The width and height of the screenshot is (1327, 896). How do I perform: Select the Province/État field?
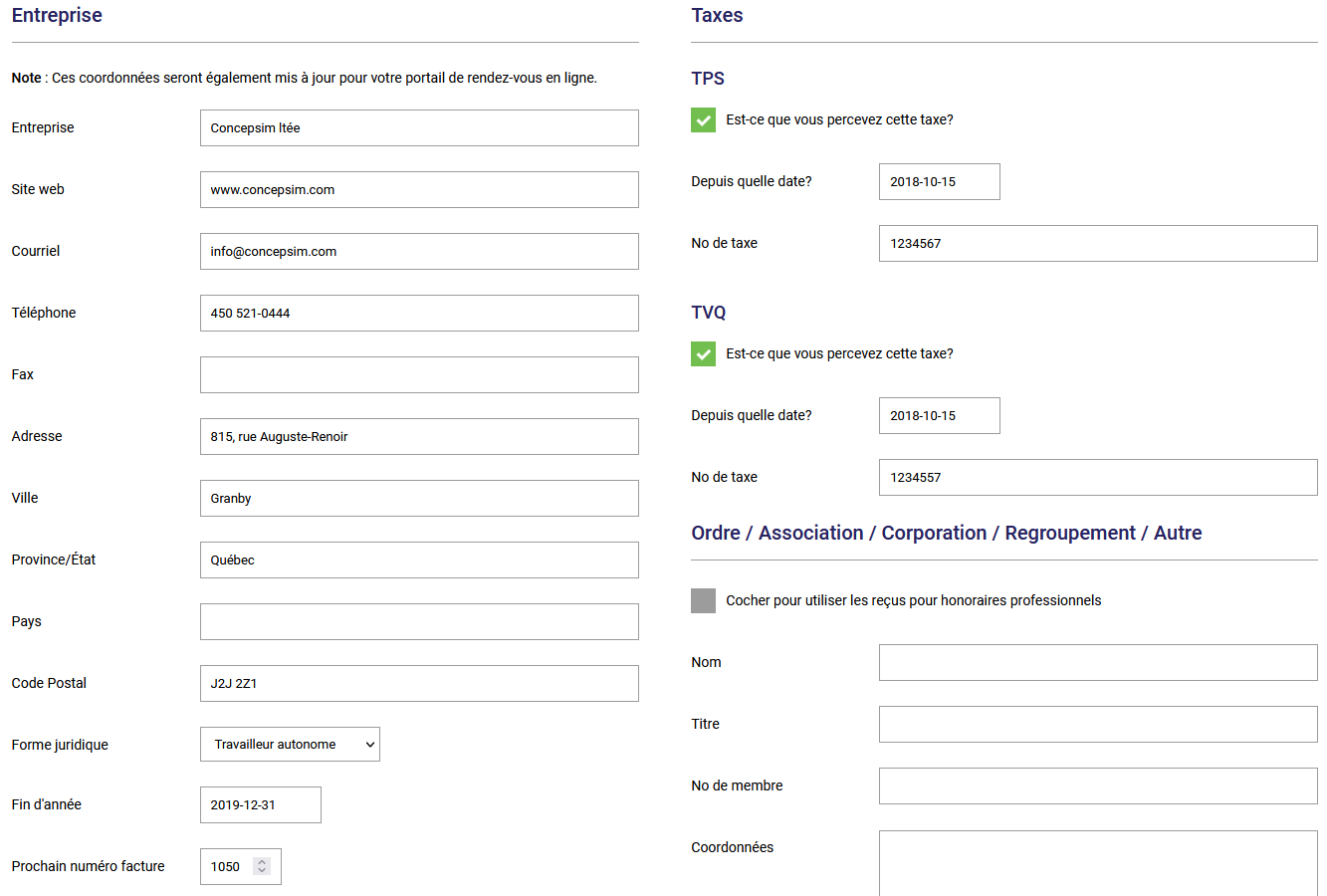pos(419,560)
